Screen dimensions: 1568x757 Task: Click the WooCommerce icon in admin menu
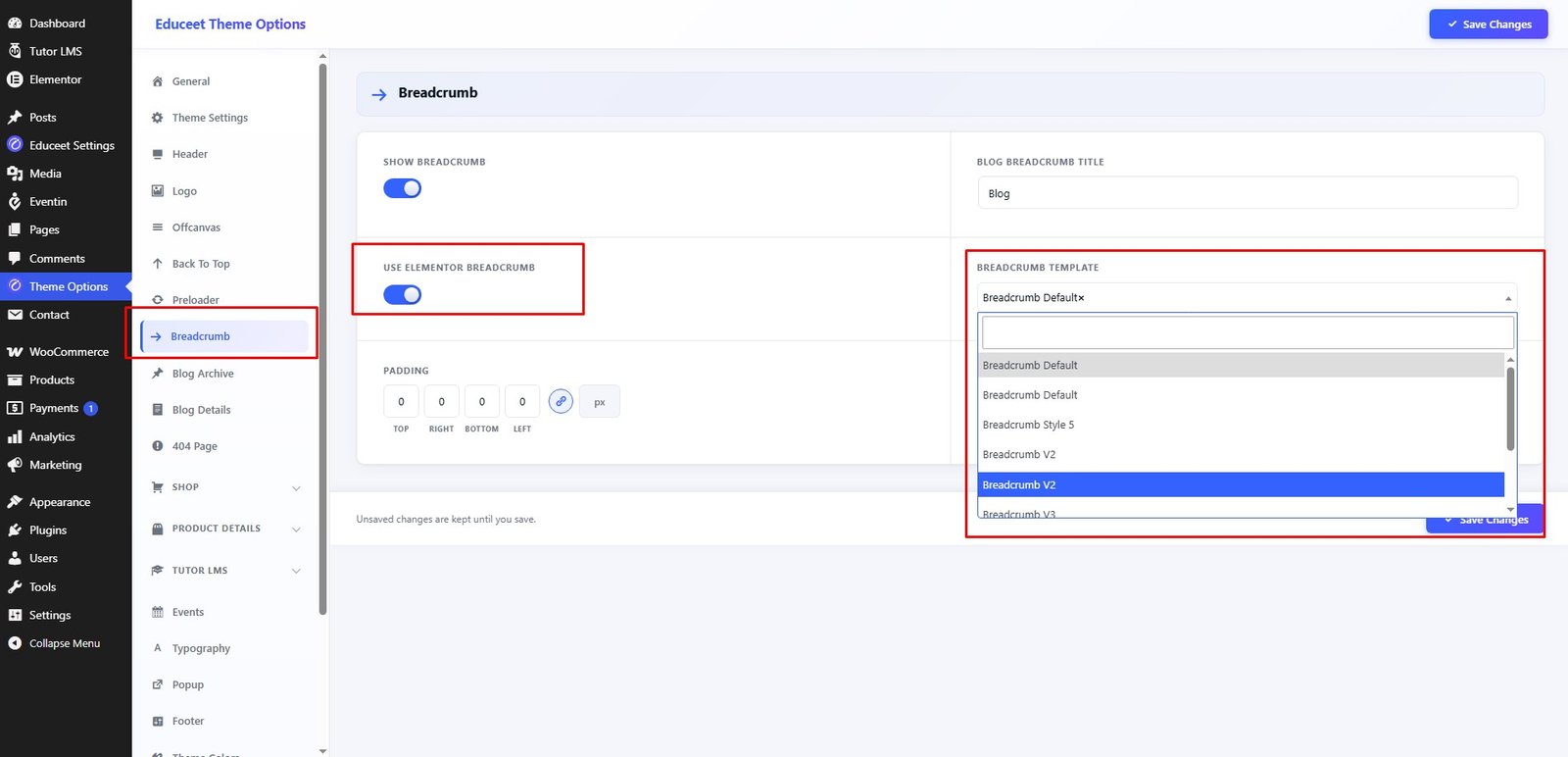tap(15, 351)
